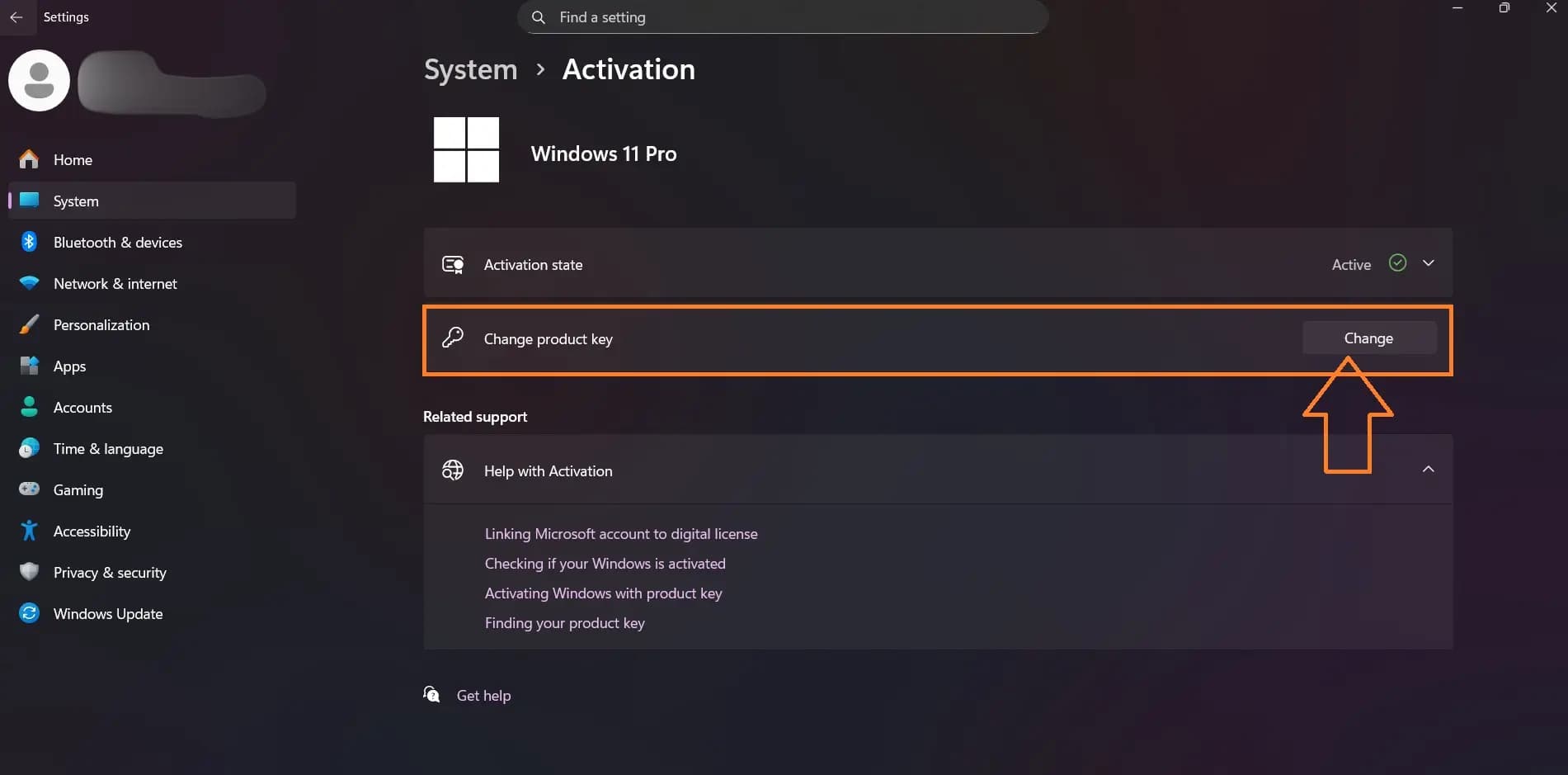Expand the Activation state chevron
Screen dimensions: 1568x775
coord(1429,263)
